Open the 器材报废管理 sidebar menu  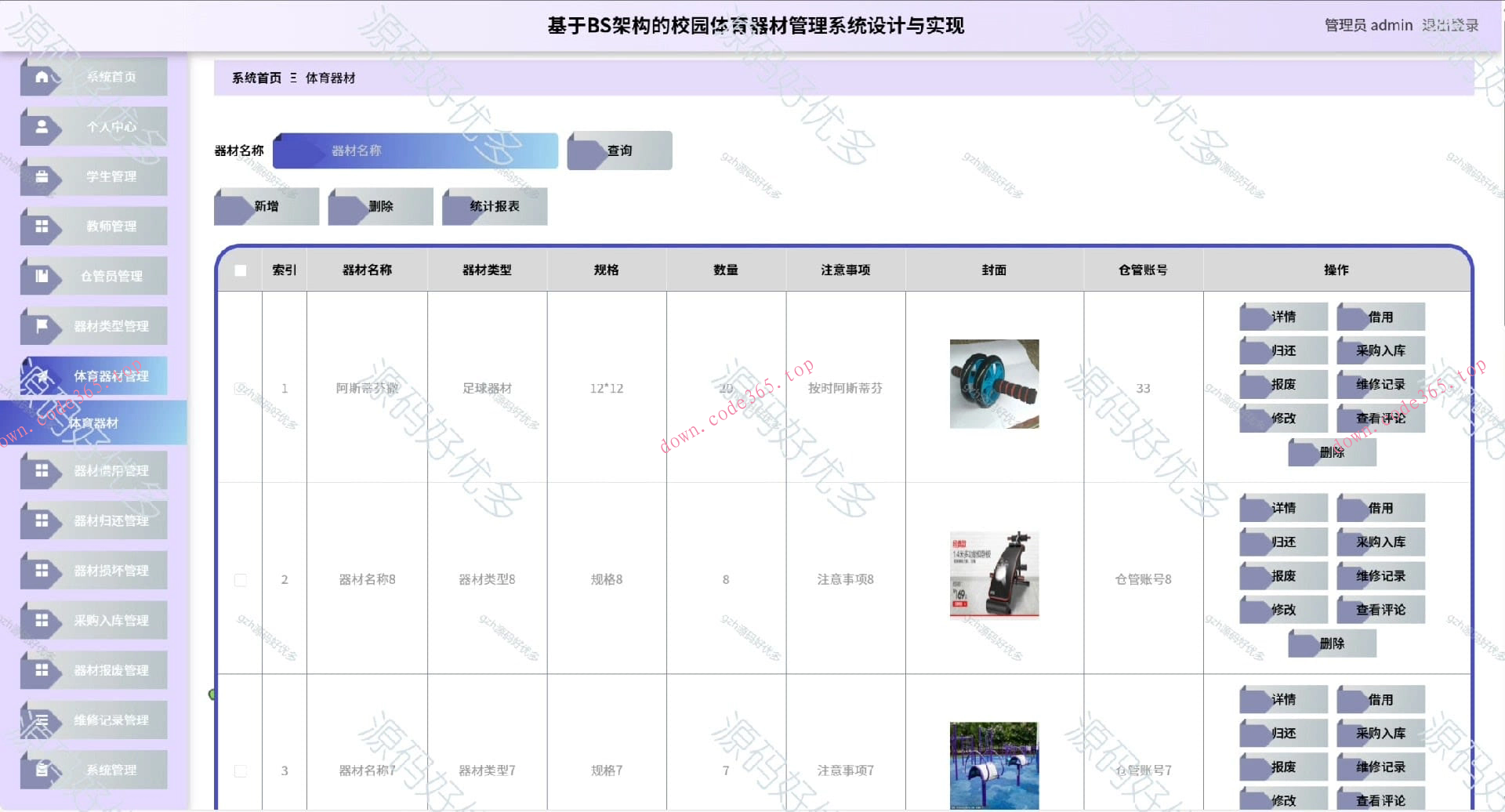click(x=94, y=670)
